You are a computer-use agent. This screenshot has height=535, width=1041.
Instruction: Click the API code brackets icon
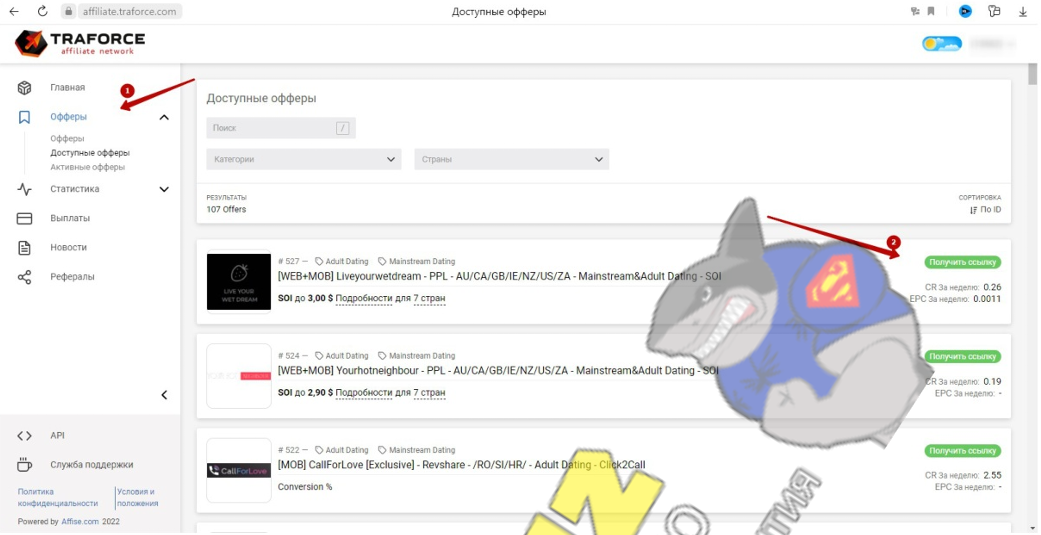click(25, 436)
